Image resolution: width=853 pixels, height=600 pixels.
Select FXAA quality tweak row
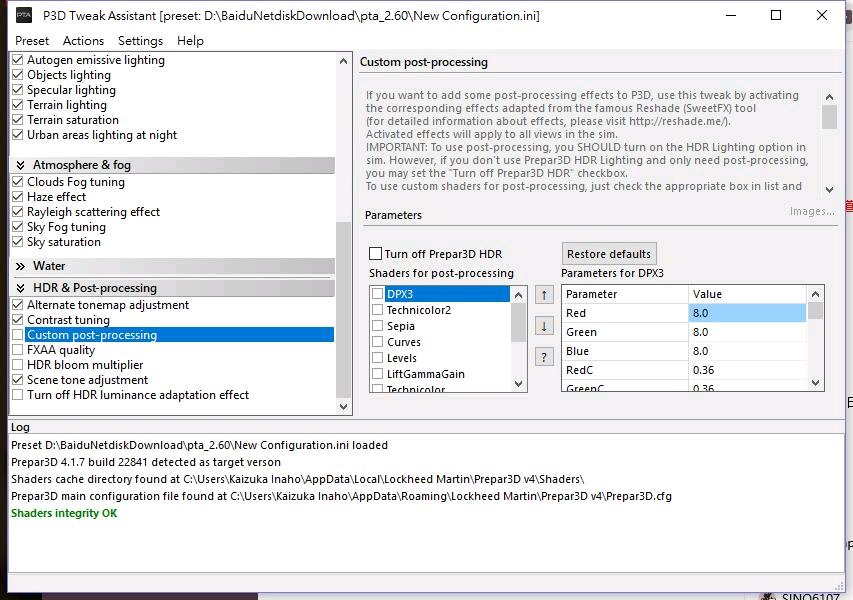pyautogui.click(x=61, y=350)
